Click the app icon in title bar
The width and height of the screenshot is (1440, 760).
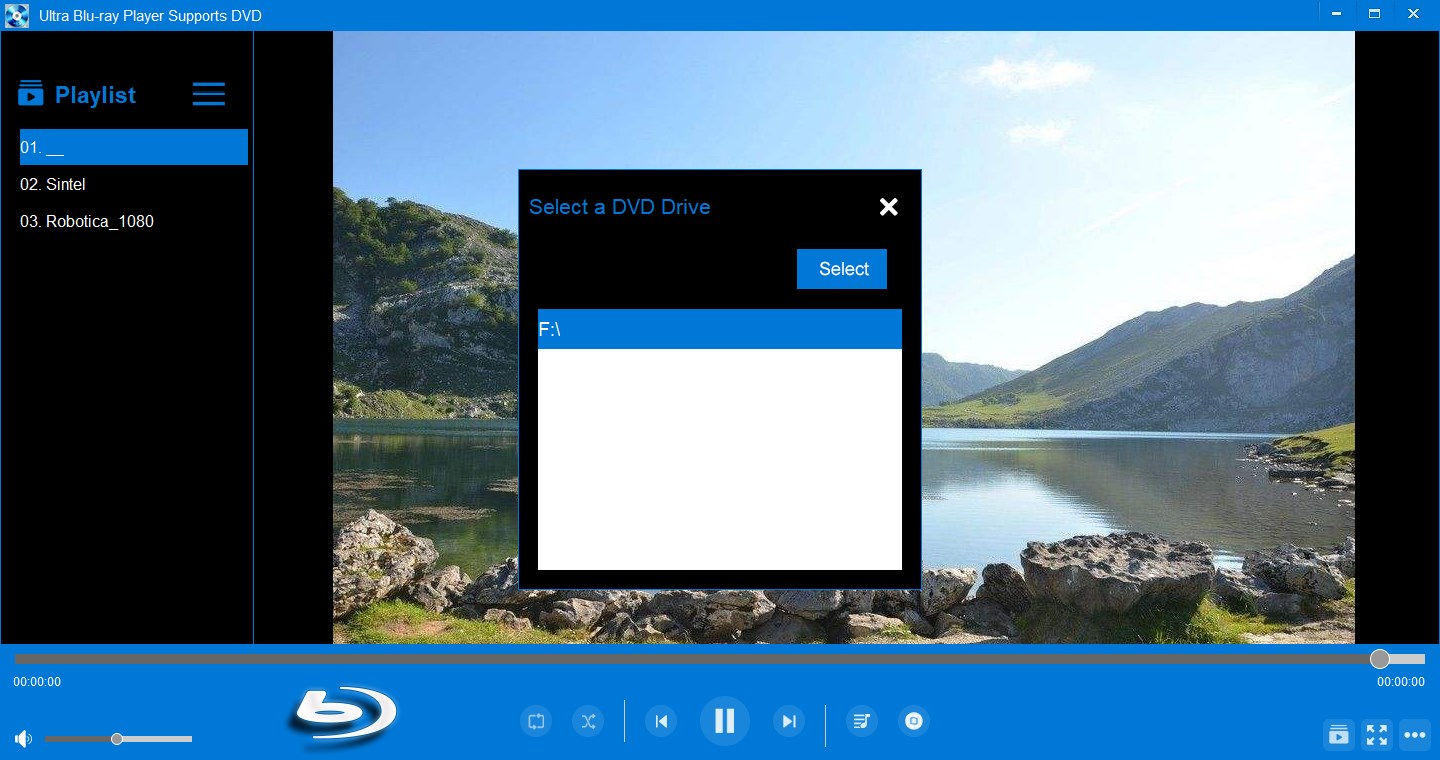[x=17, y=15]
